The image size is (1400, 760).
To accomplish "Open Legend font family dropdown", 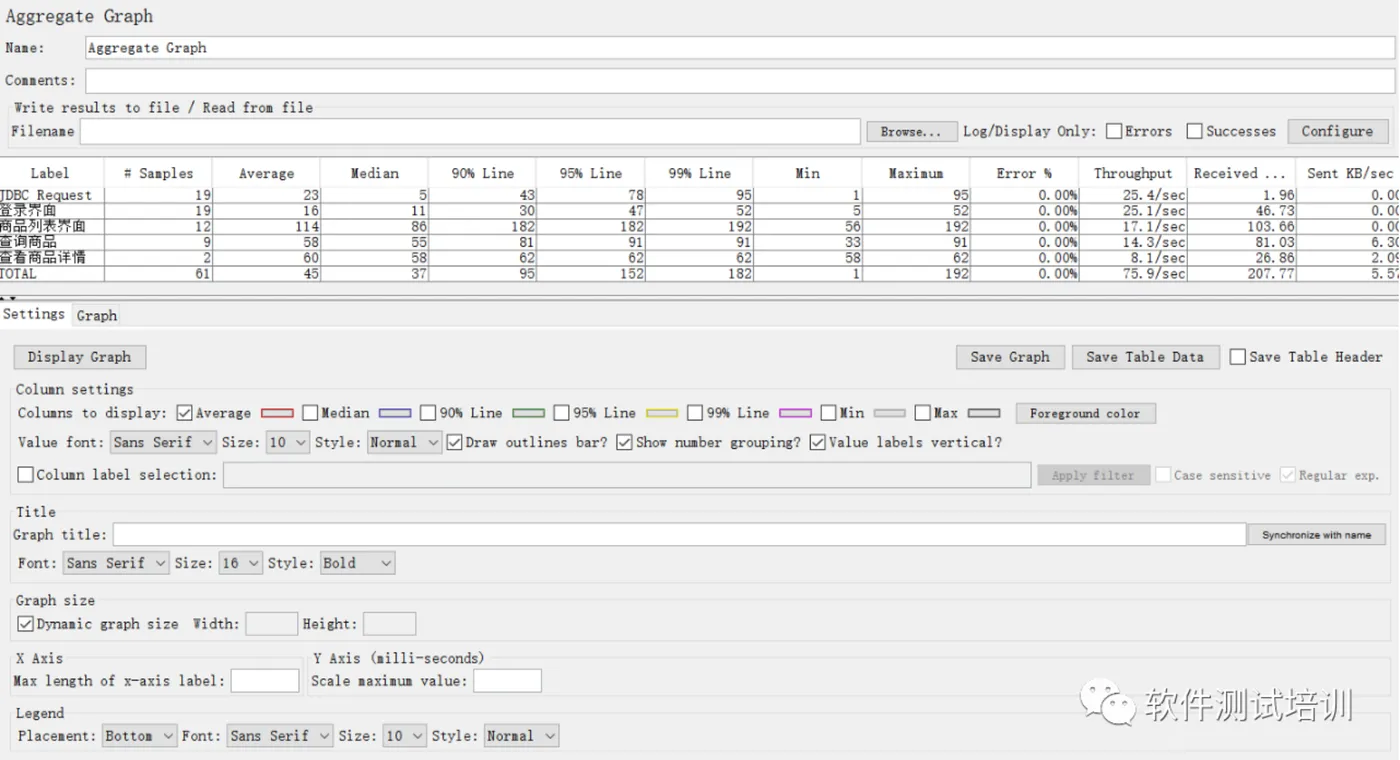I will coord(280,736).
